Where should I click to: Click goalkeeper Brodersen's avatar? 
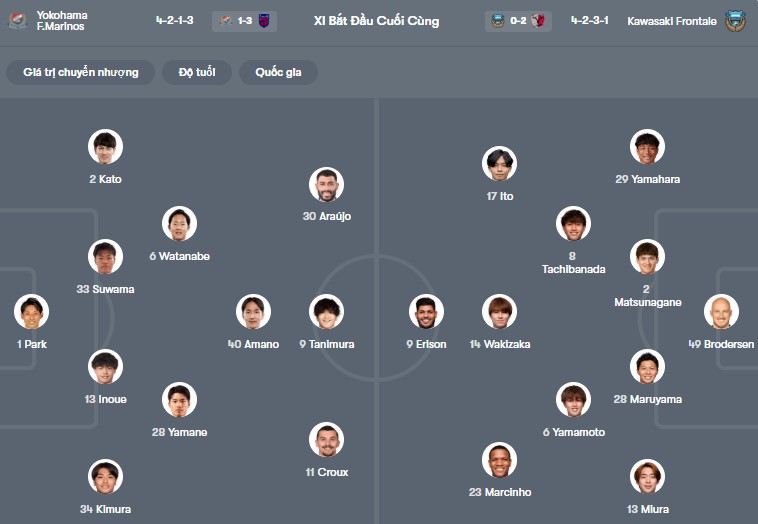click(x=721, y=312)
